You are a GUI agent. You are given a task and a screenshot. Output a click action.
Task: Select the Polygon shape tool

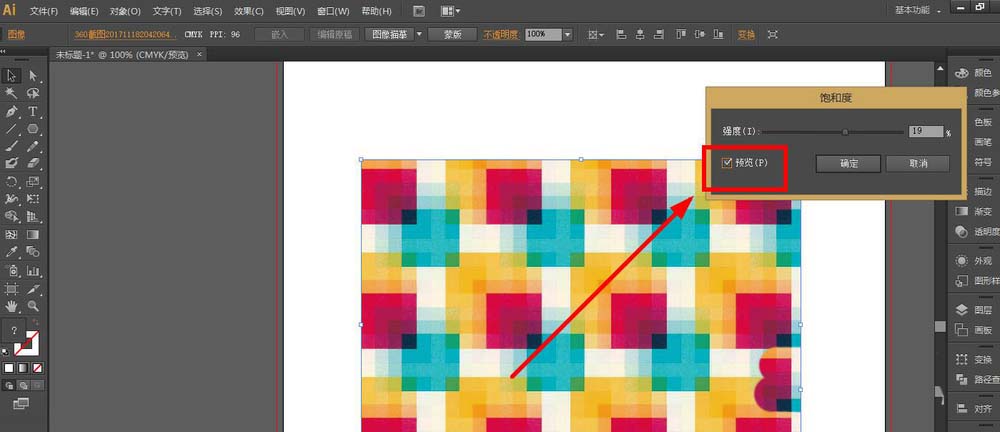click(33, 129)
